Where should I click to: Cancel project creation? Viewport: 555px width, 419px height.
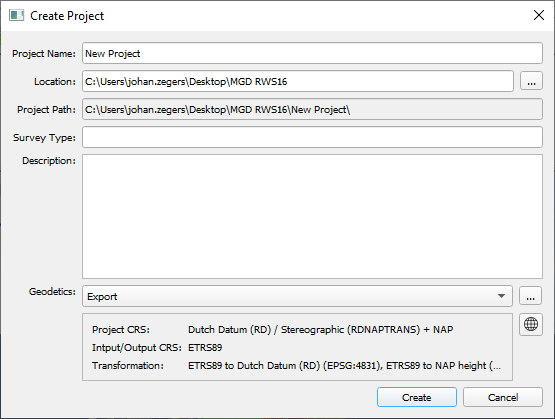(x=503, y=397)
